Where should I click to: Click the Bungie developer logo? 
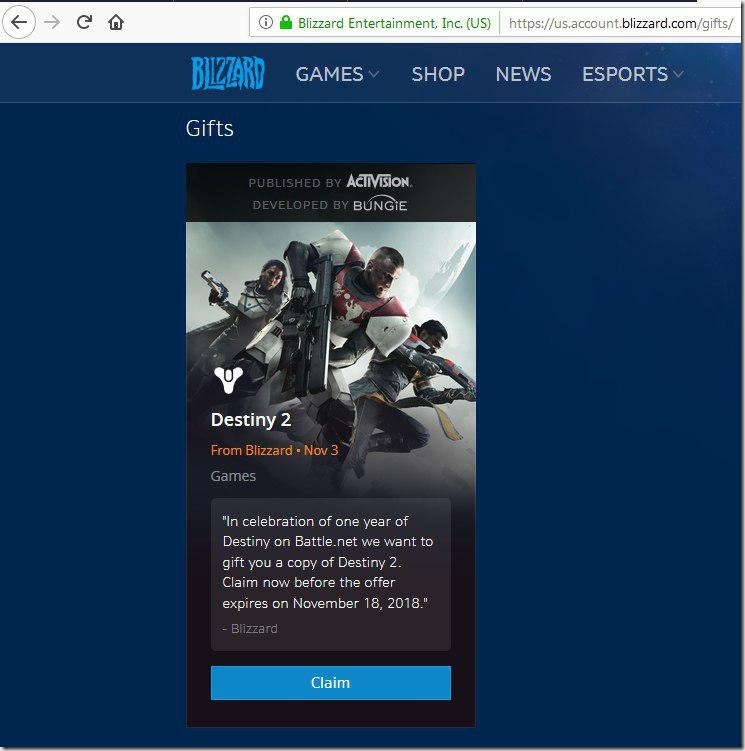[380, 205]
